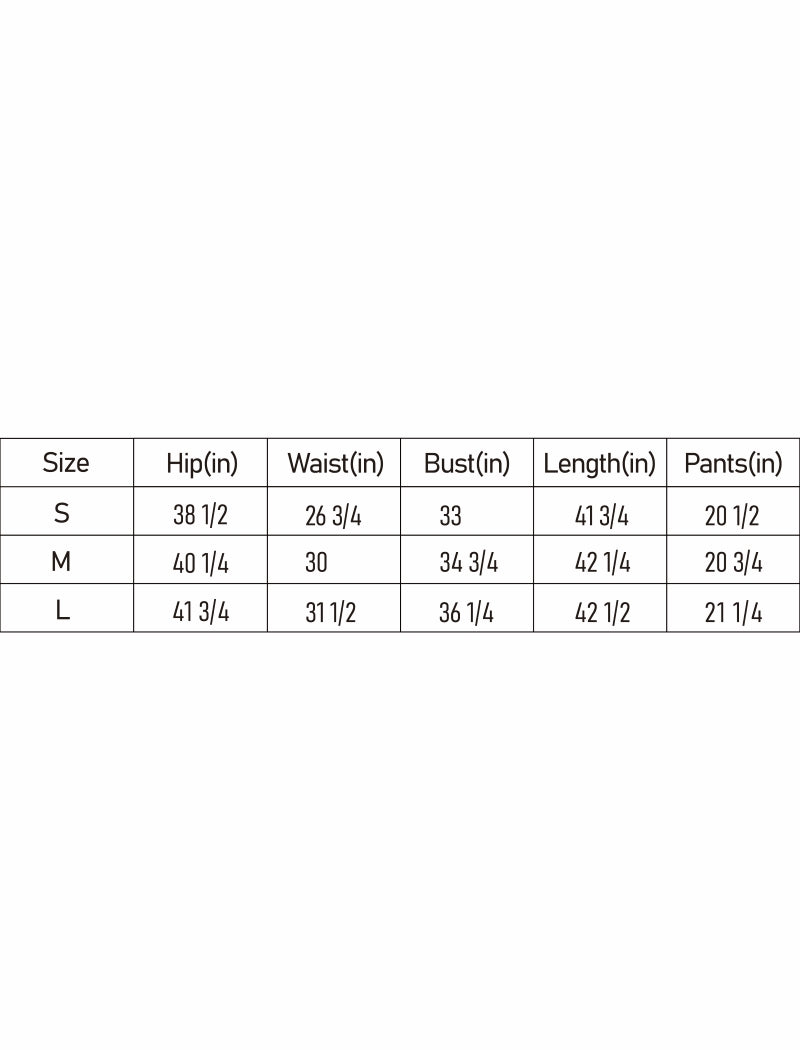Click the 31 1/2 waist measurement
Image resolution: width=800 pixels, height=1050 pixels.
[330, 613]
